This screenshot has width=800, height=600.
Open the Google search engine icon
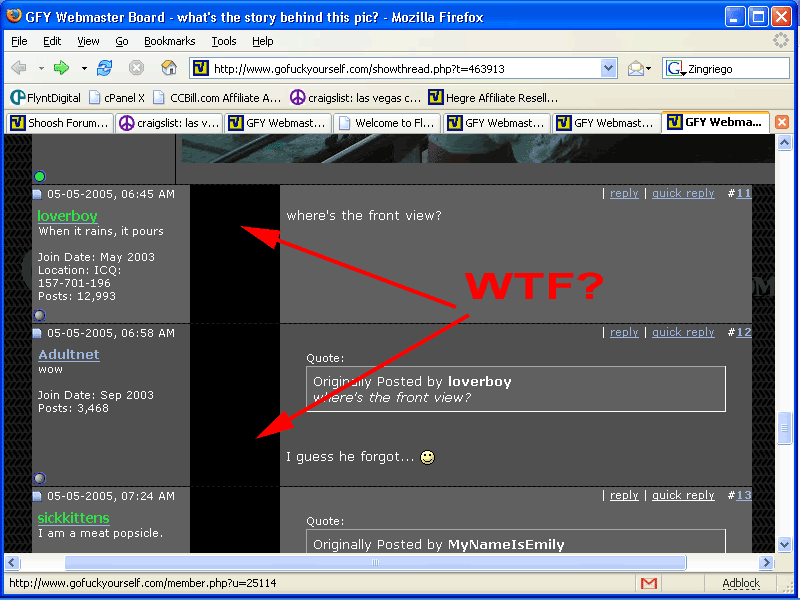[x=674, y=68]
